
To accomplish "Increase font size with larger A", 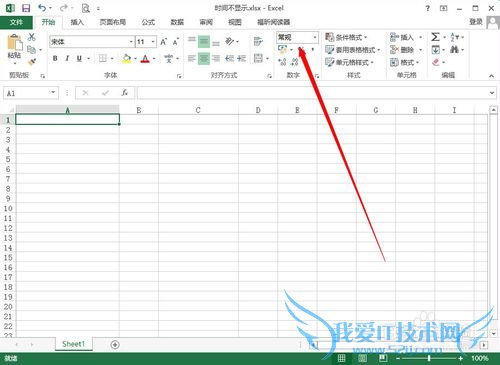I will point(163,42).
